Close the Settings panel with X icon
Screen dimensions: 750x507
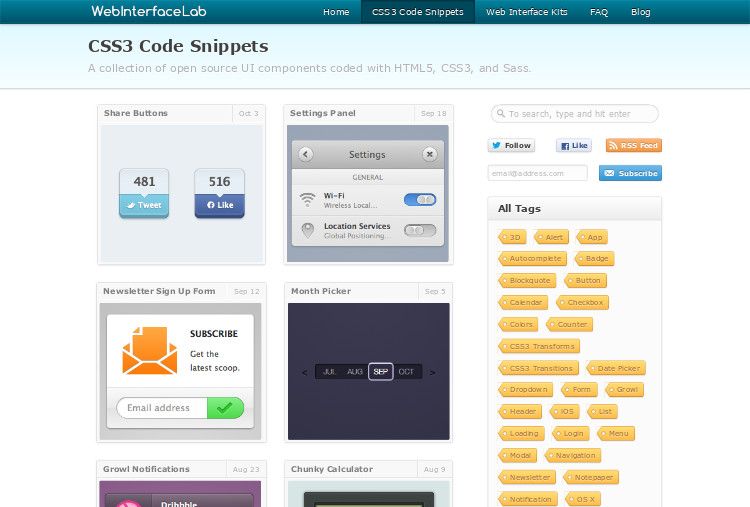click(429, 154)
